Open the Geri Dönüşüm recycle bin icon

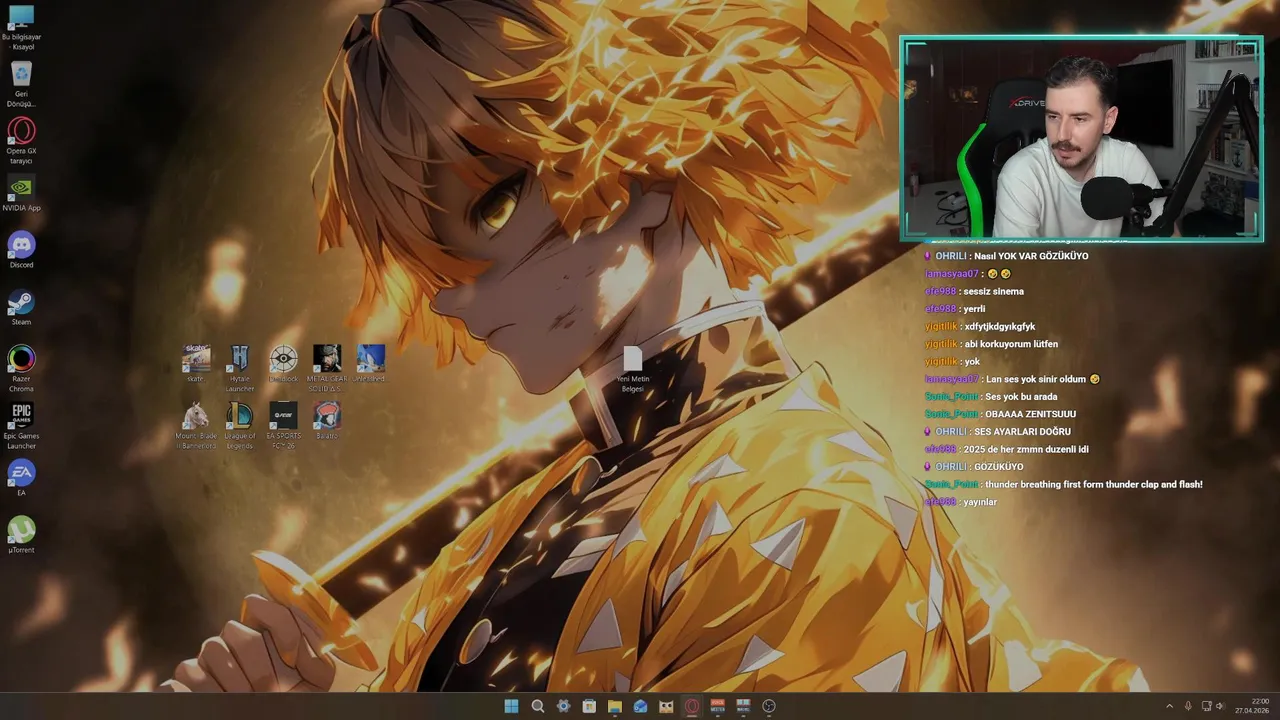click(21, 84)
